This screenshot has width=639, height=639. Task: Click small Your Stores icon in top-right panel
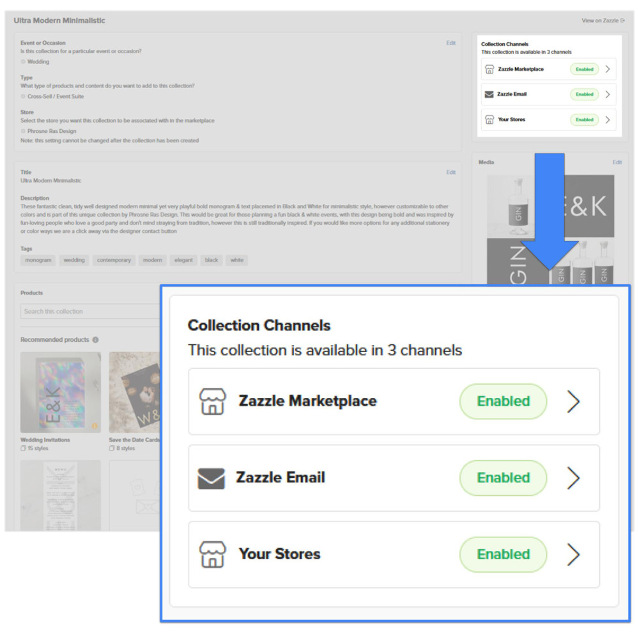point(489,119)
